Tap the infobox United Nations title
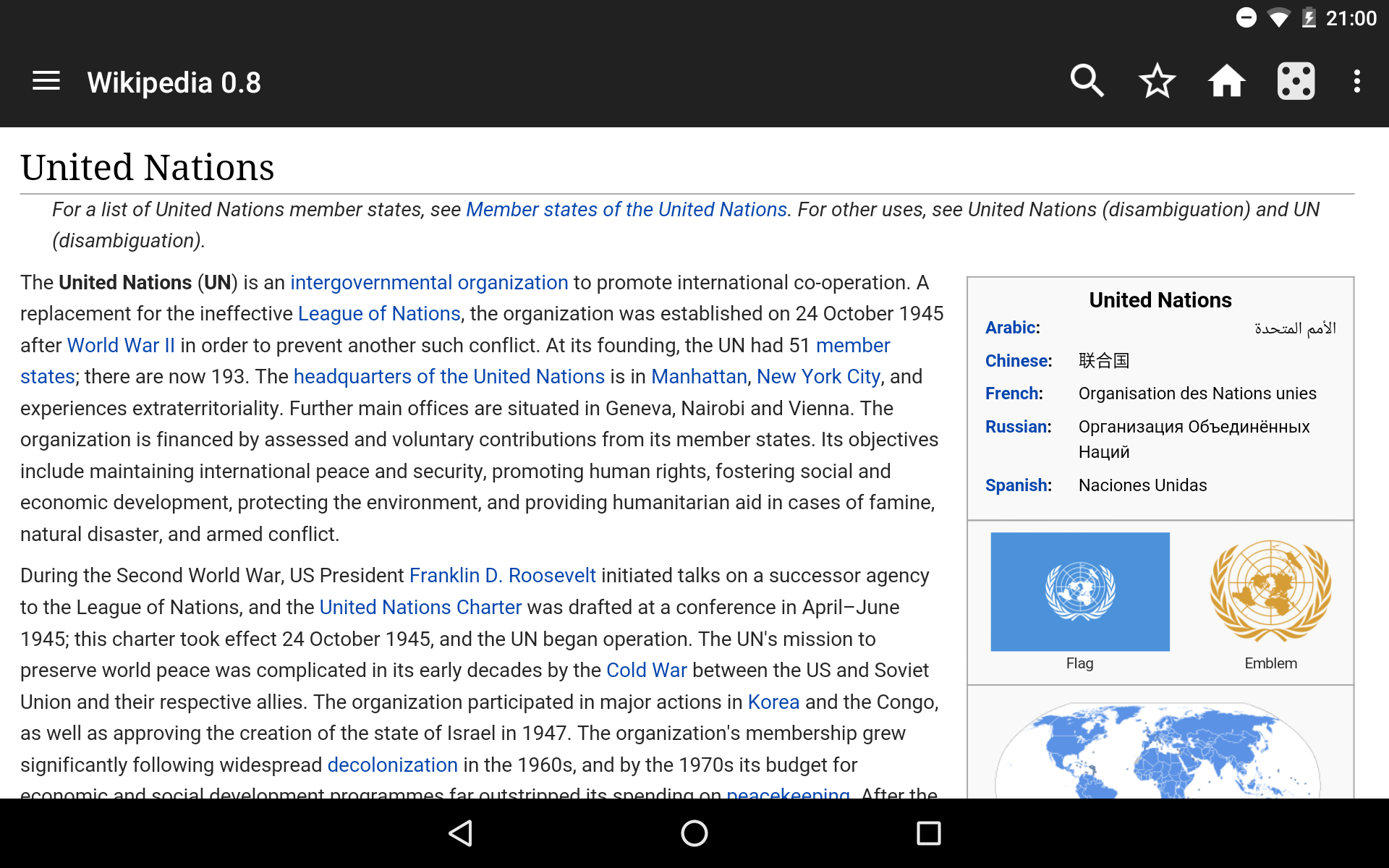Image resolution: width=1389 pixels, height=868 pixels. (x=1160, y=300)
